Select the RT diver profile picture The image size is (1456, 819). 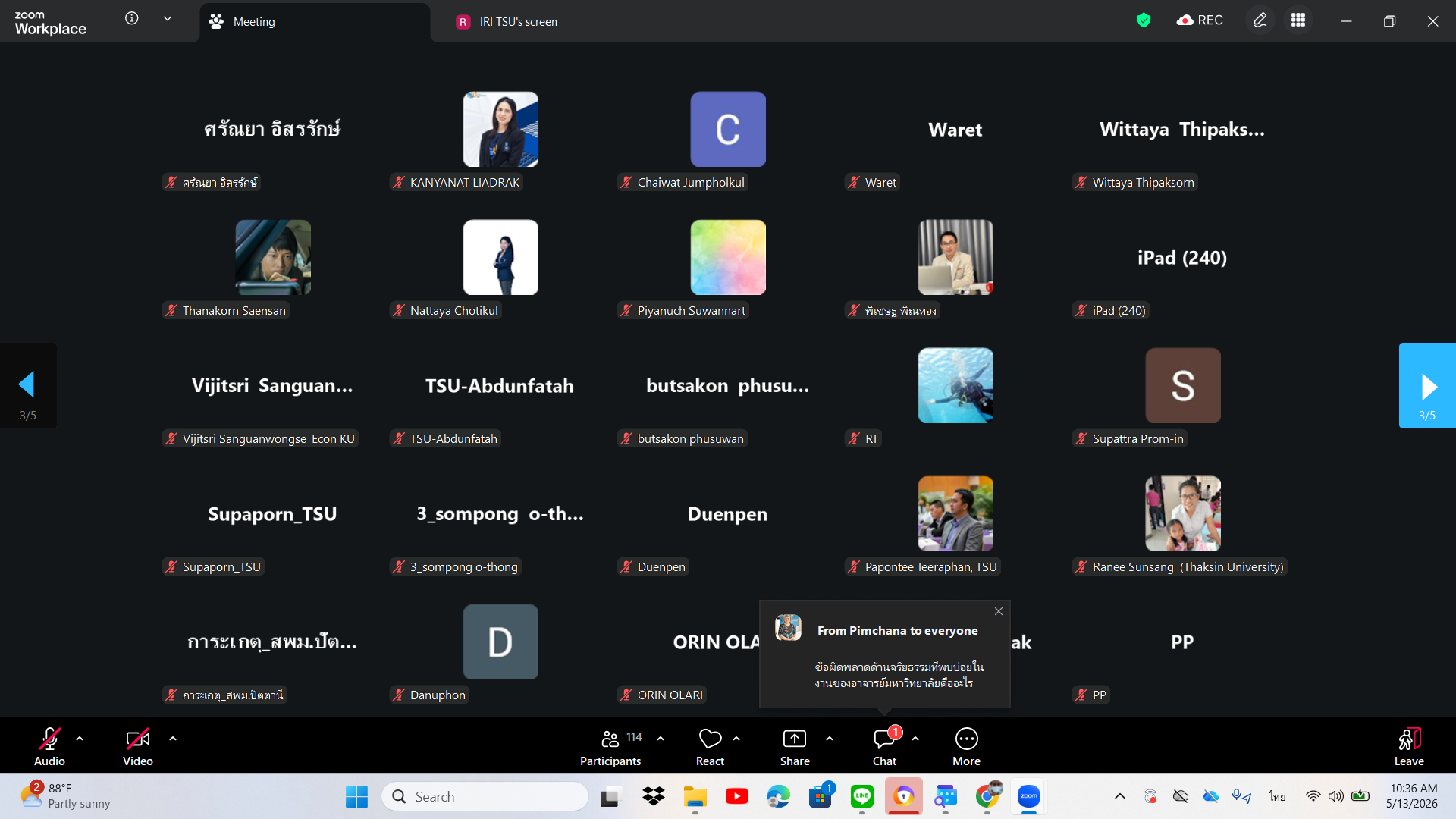click(x=955, y=386)
